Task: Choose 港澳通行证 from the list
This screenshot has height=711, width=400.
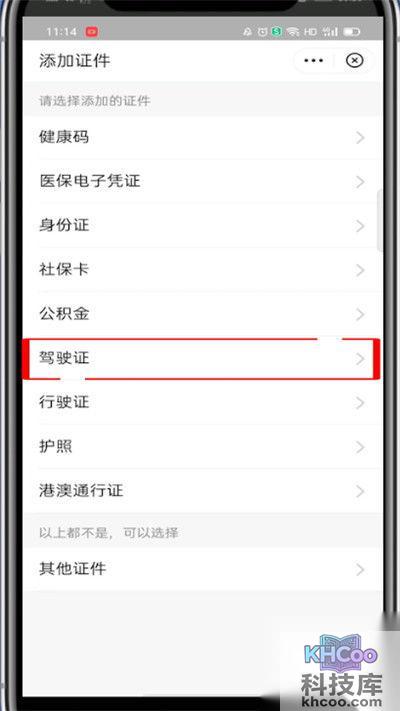Action: [x=203, y=491]
